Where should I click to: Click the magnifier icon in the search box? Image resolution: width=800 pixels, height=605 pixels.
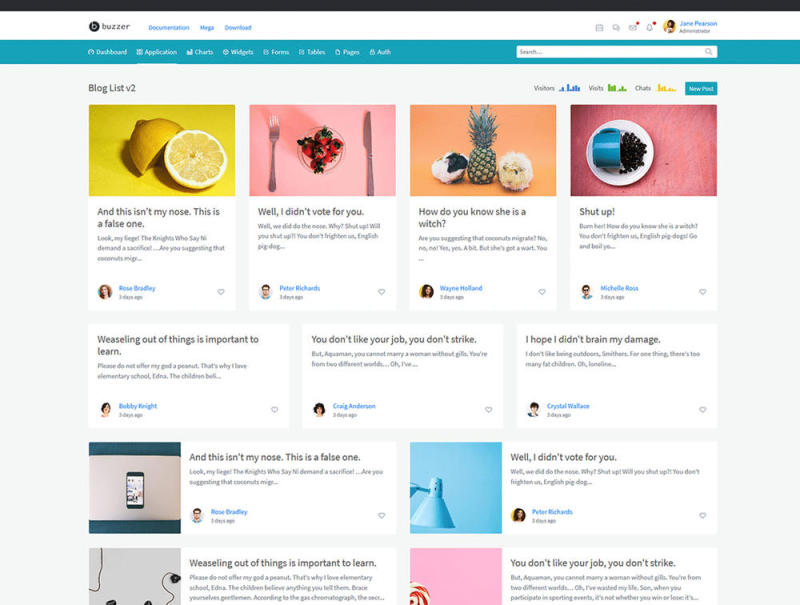tap(709, 52)
